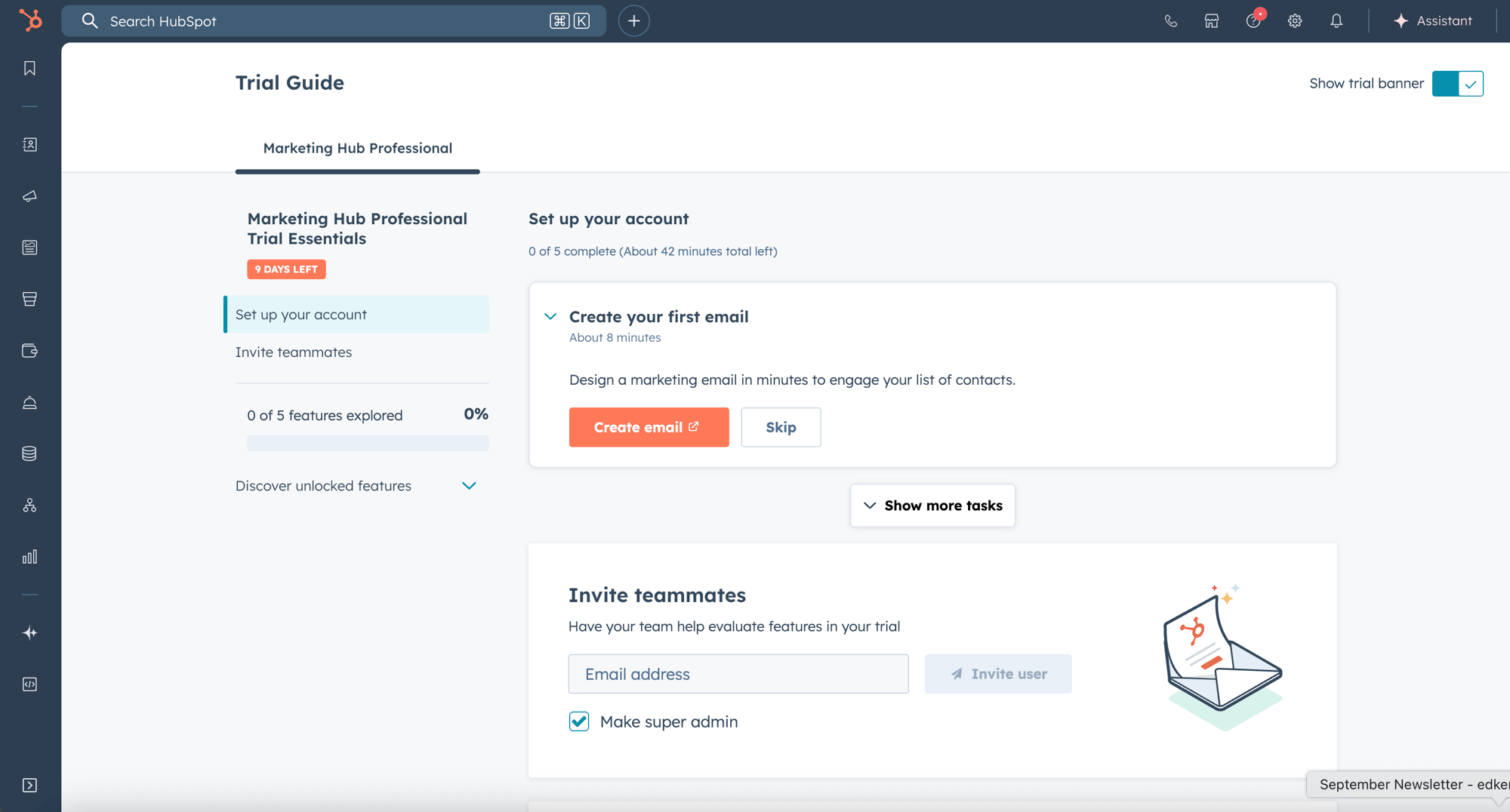Screen dimensions: 1510x812
Task: Click the '0 of 5 features explored' label
Action: click(325, 416)
